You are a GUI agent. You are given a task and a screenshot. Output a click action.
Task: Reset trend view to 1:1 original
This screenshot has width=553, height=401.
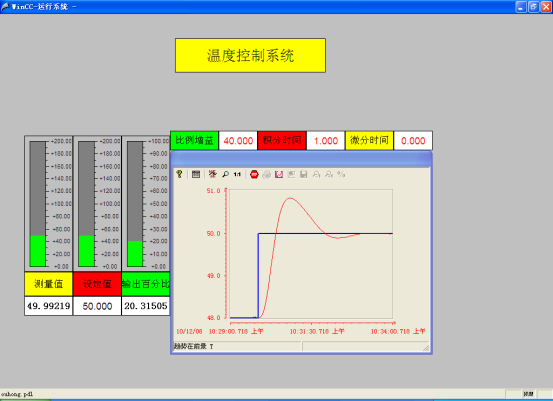(237, 174)
